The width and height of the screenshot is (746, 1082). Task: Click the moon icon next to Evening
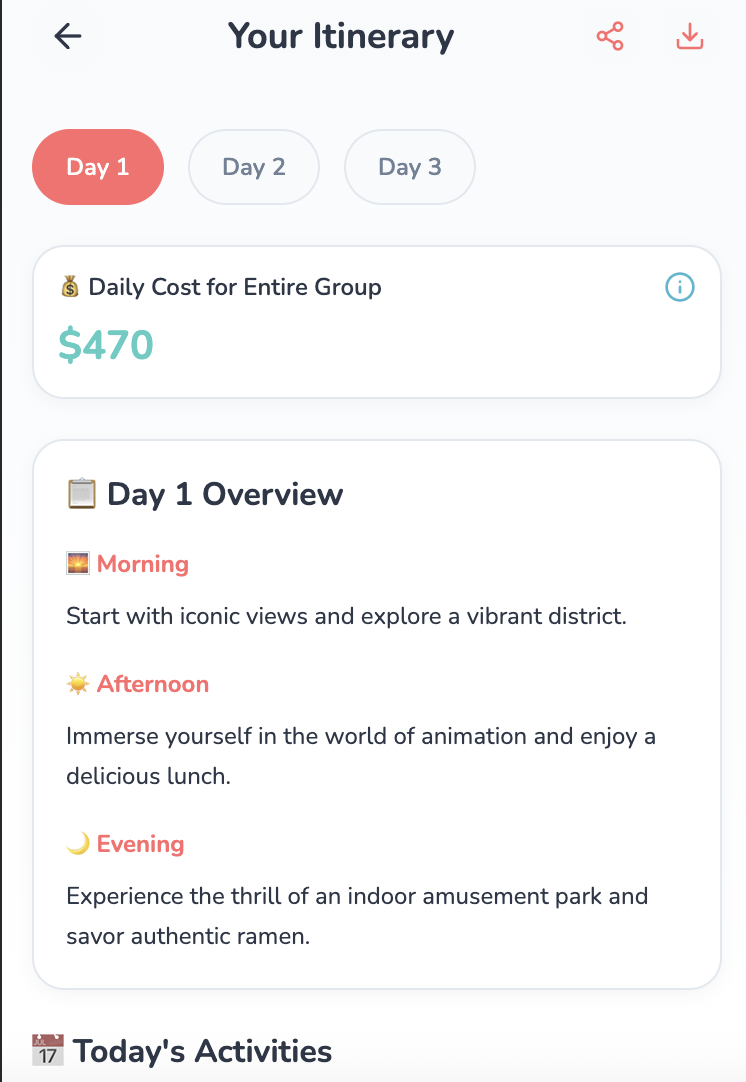tap(78, 843)
